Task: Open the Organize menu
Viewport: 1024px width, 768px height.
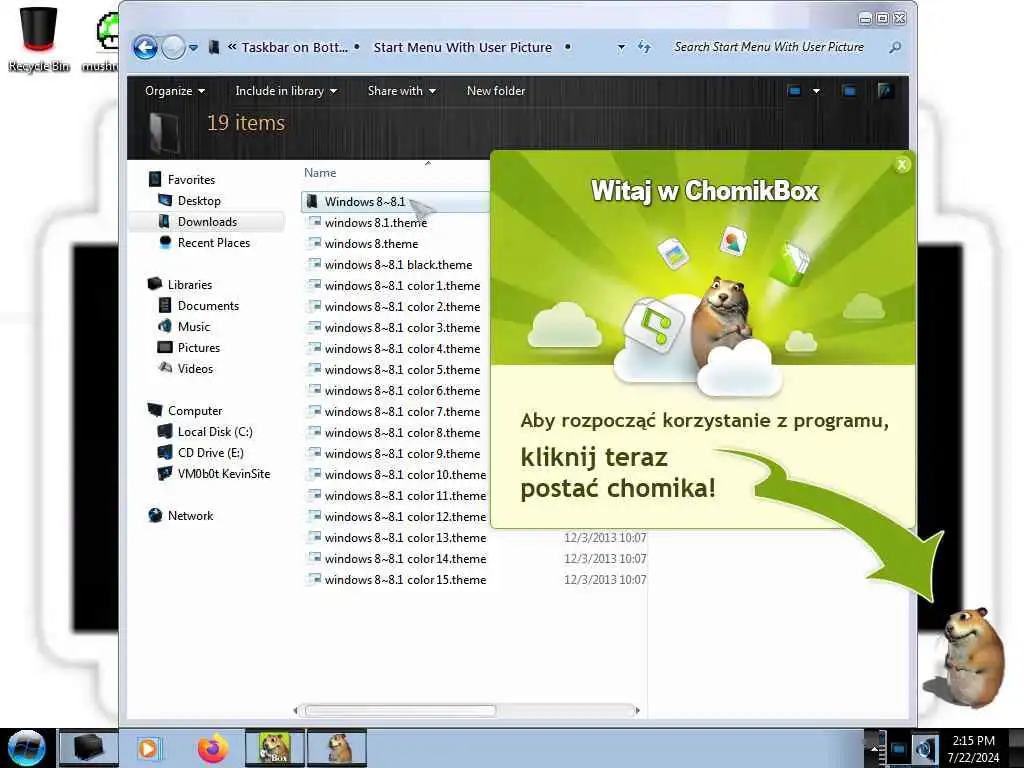Action: tap(174, 91)
